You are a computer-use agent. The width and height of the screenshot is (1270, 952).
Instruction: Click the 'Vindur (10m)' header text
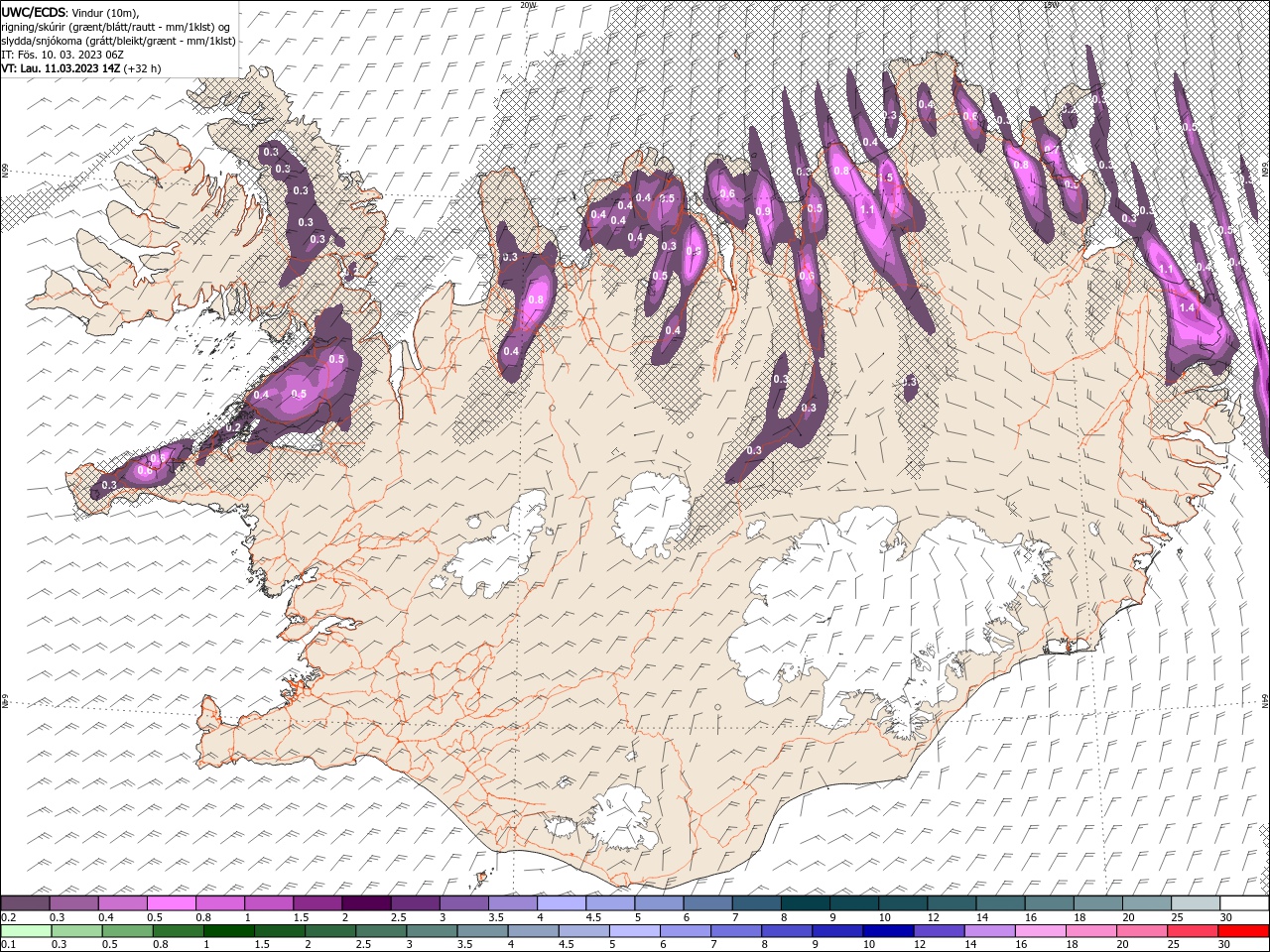[107, 11]
